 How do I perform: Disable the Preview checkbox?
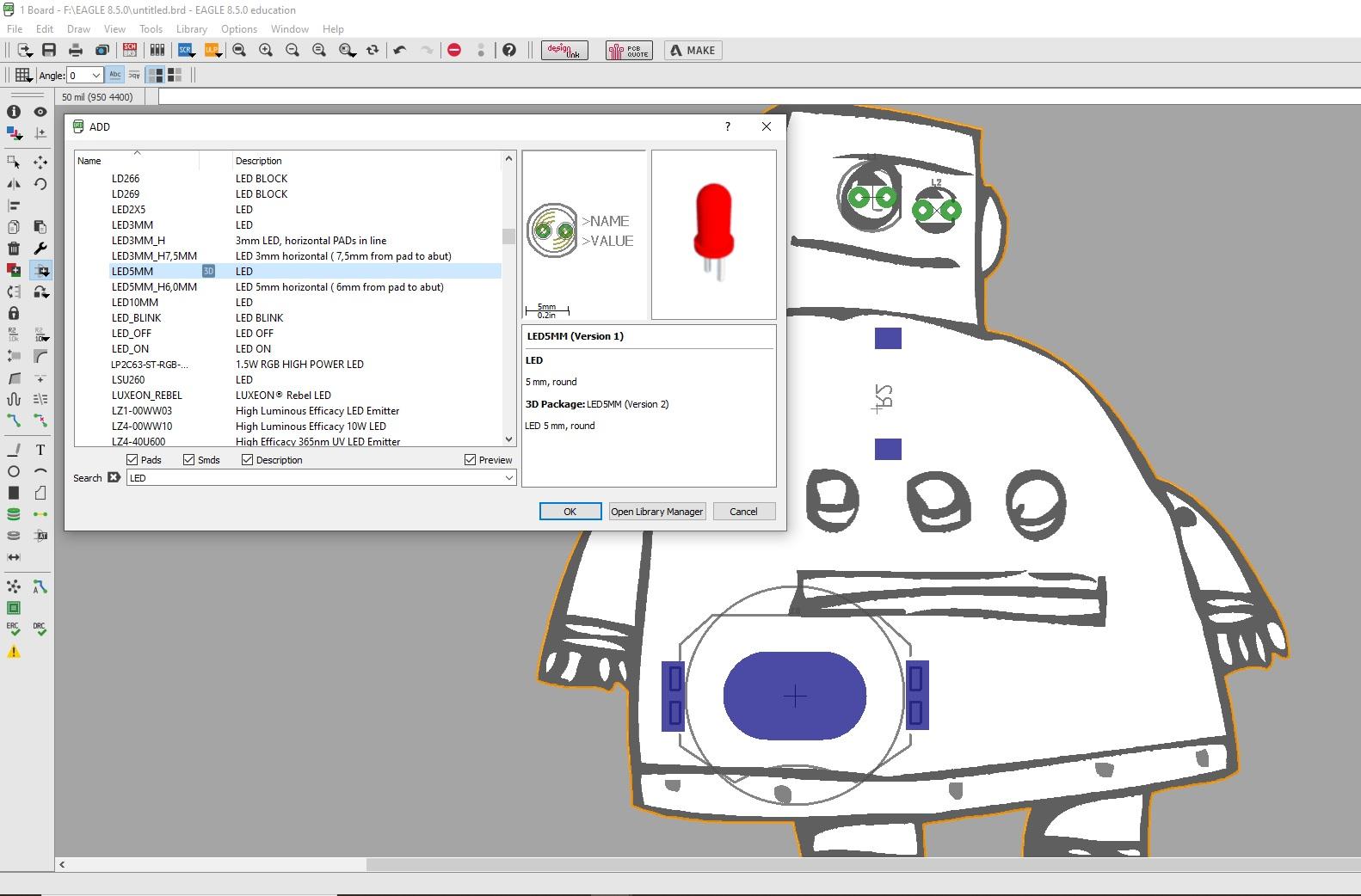click(x=470, y=460)
